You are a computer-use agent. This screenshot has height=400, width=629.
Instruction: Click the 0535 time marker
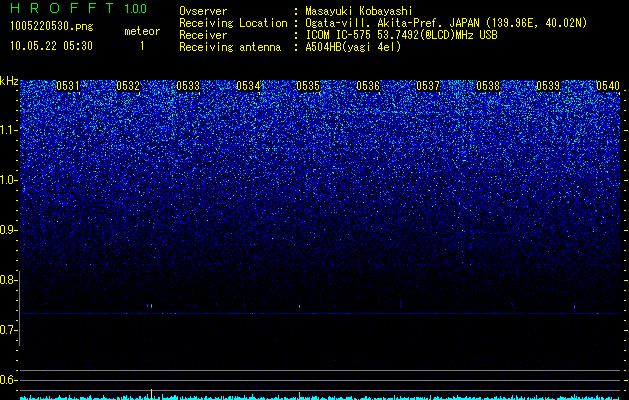tap(308, 86)
